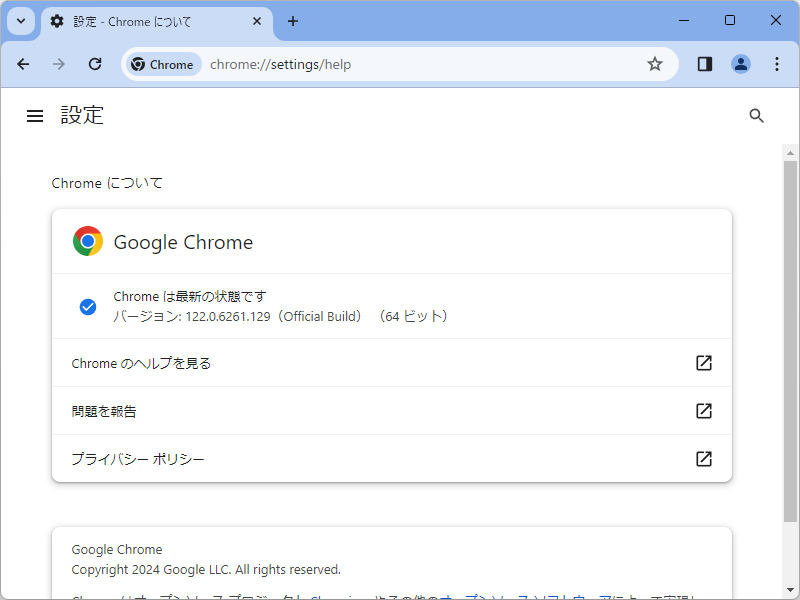Open the side panel icon
The image size is (800, 600).
704,64
